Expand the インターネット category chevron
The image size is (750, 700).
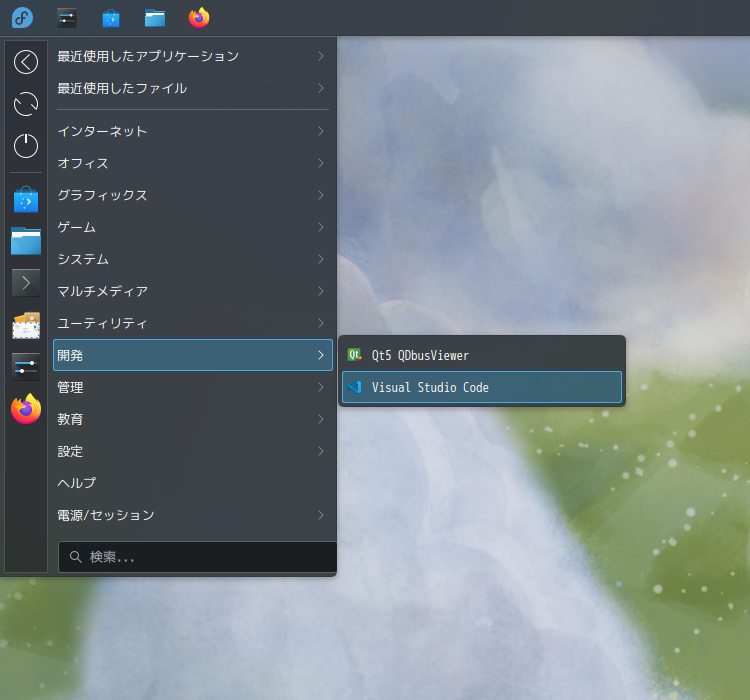click(321, 131)
